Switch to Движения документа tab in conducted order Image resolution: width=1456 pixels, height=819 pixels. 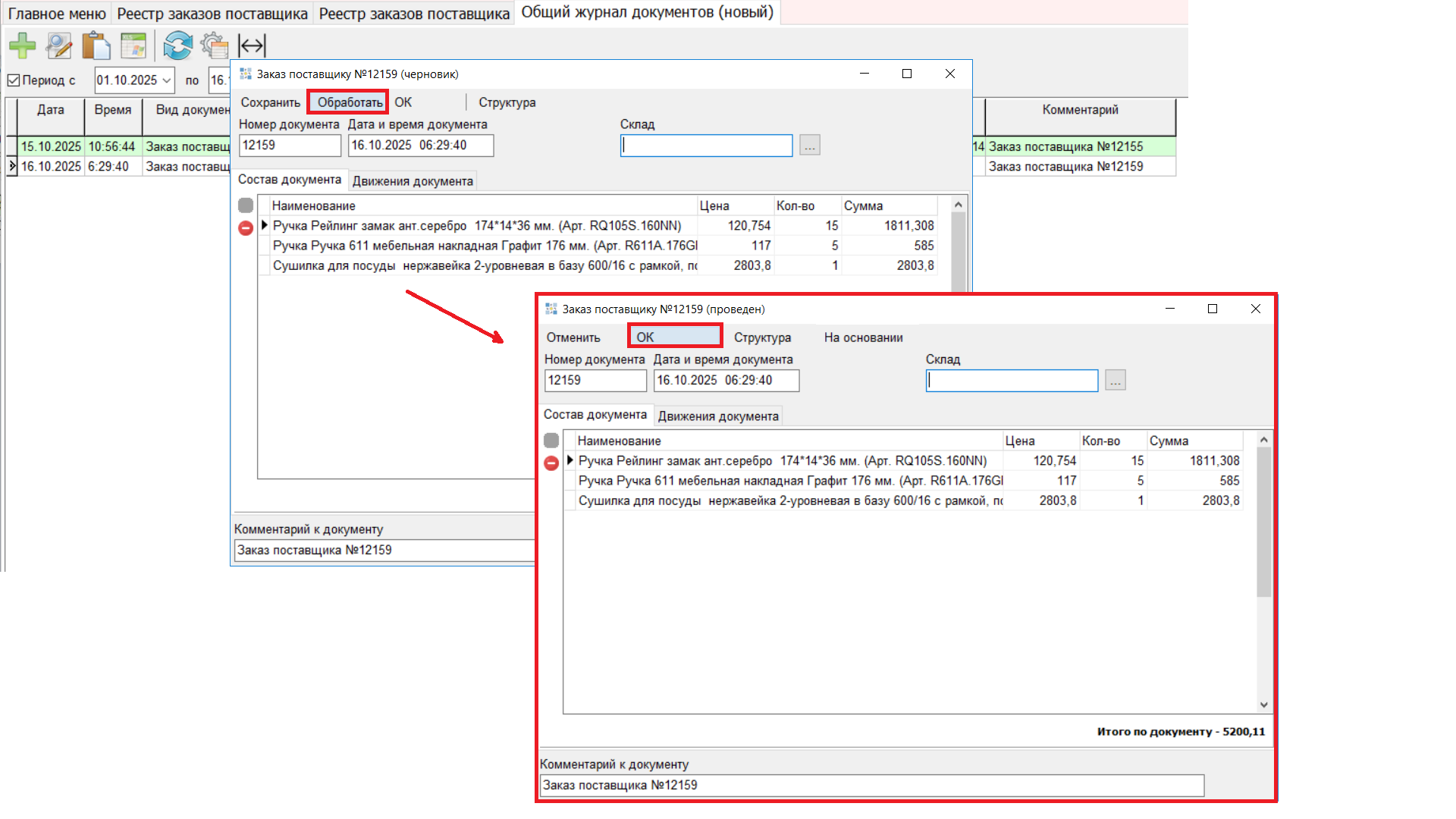(x=717, y=416)
